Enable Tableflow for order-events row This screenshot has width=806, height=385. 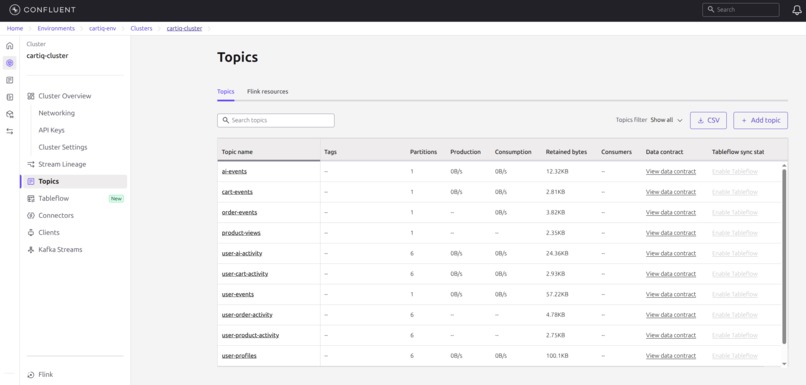(x=735, y=212)
